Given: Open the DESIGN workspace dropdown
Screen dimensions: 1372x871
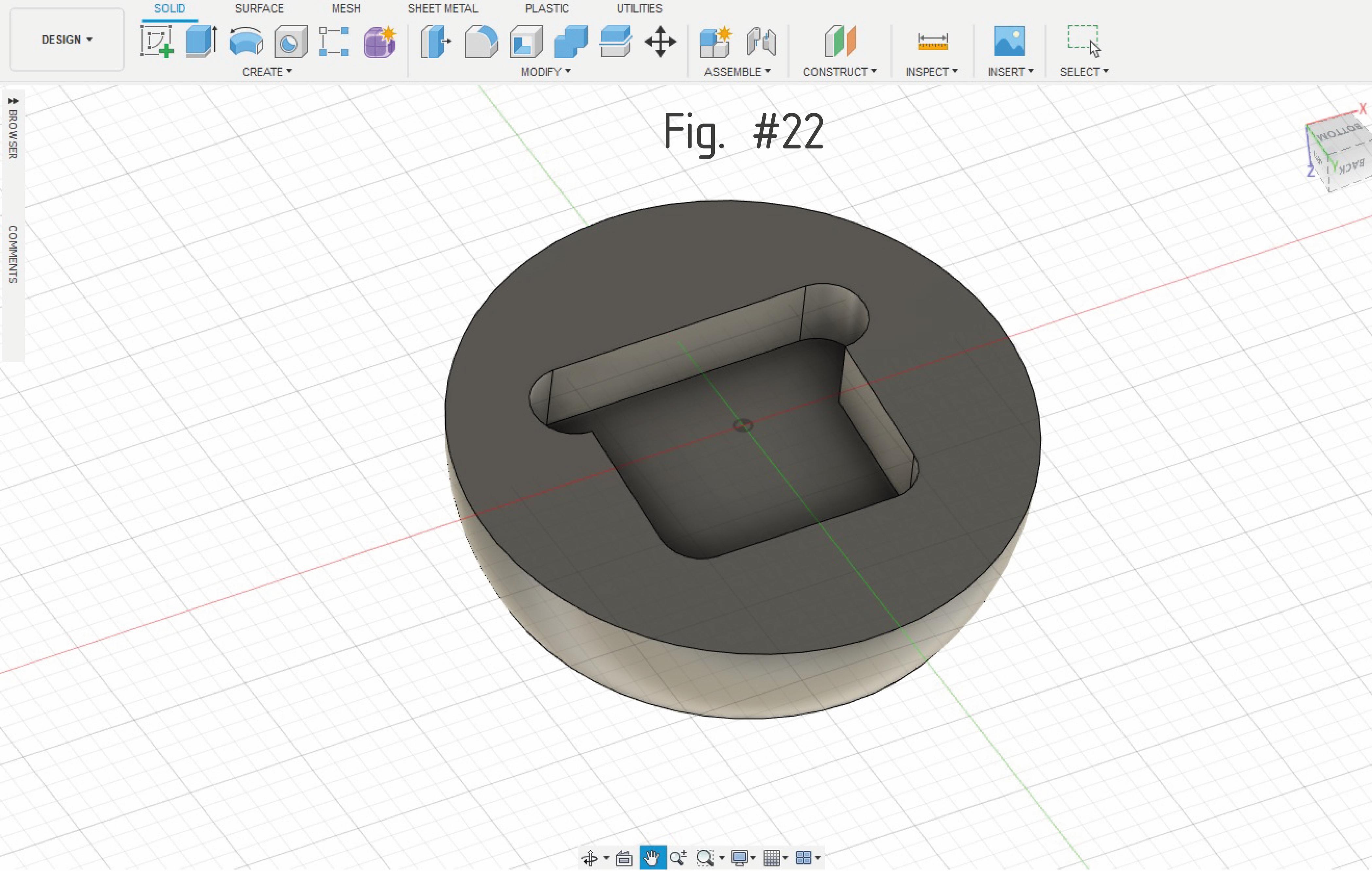Looking at the screenshot, I should [67, 40].
